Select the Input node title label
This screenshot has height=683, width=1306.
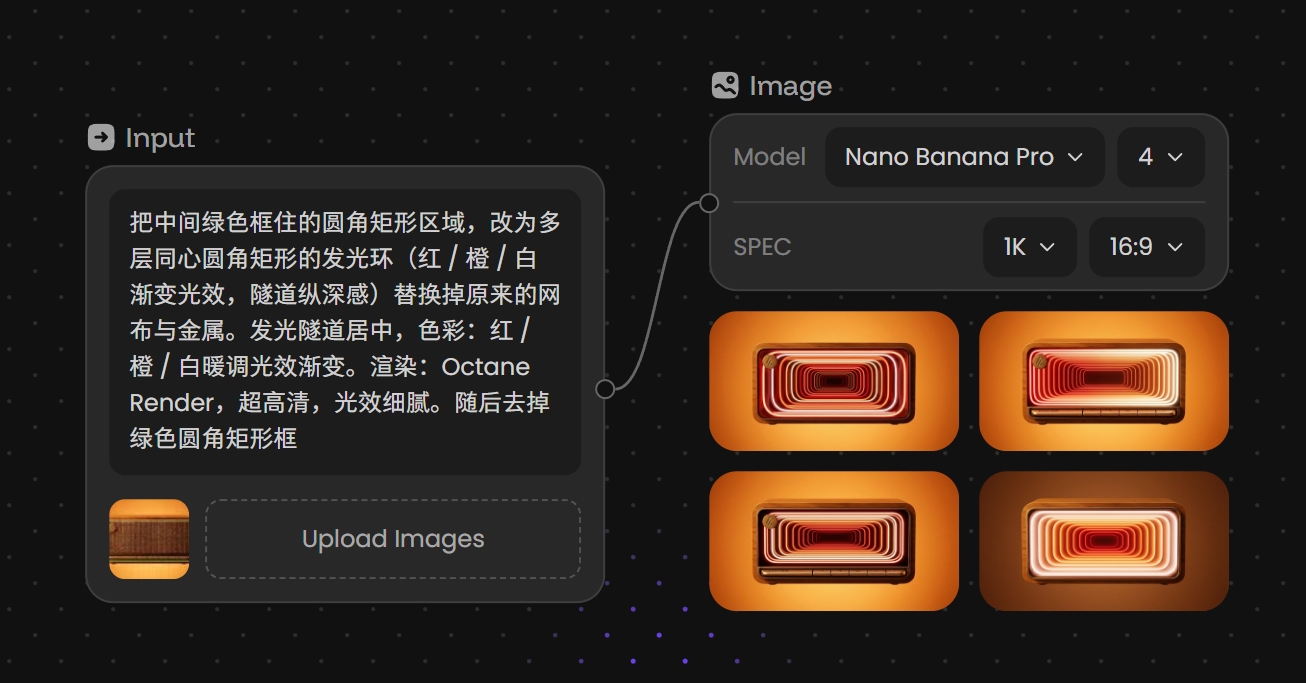pyautogui.click(x=160, y=138)
